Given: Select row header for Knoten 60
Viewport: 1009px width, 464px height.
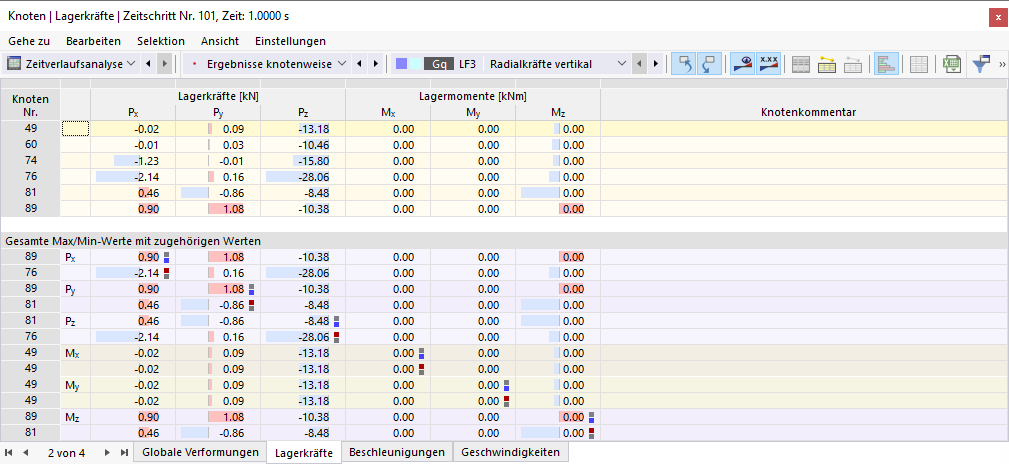Looking at the screenshot, I should tap(30, 145).
